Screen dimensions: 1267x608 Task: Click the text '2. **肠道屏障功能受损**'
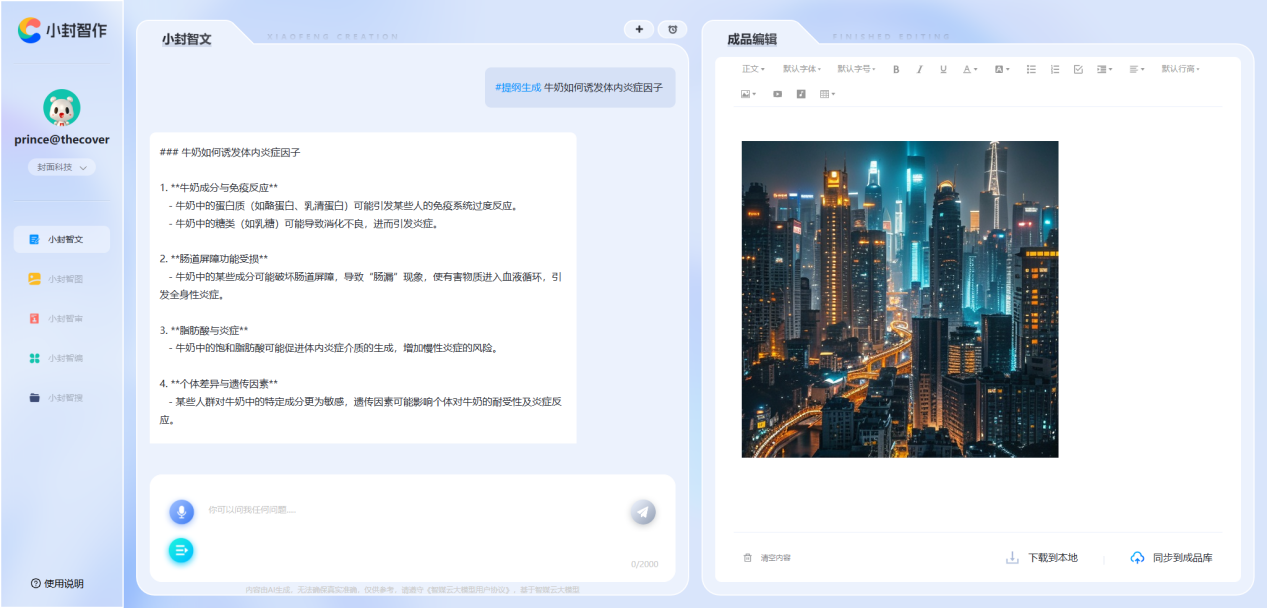click(x=214, y=259)
